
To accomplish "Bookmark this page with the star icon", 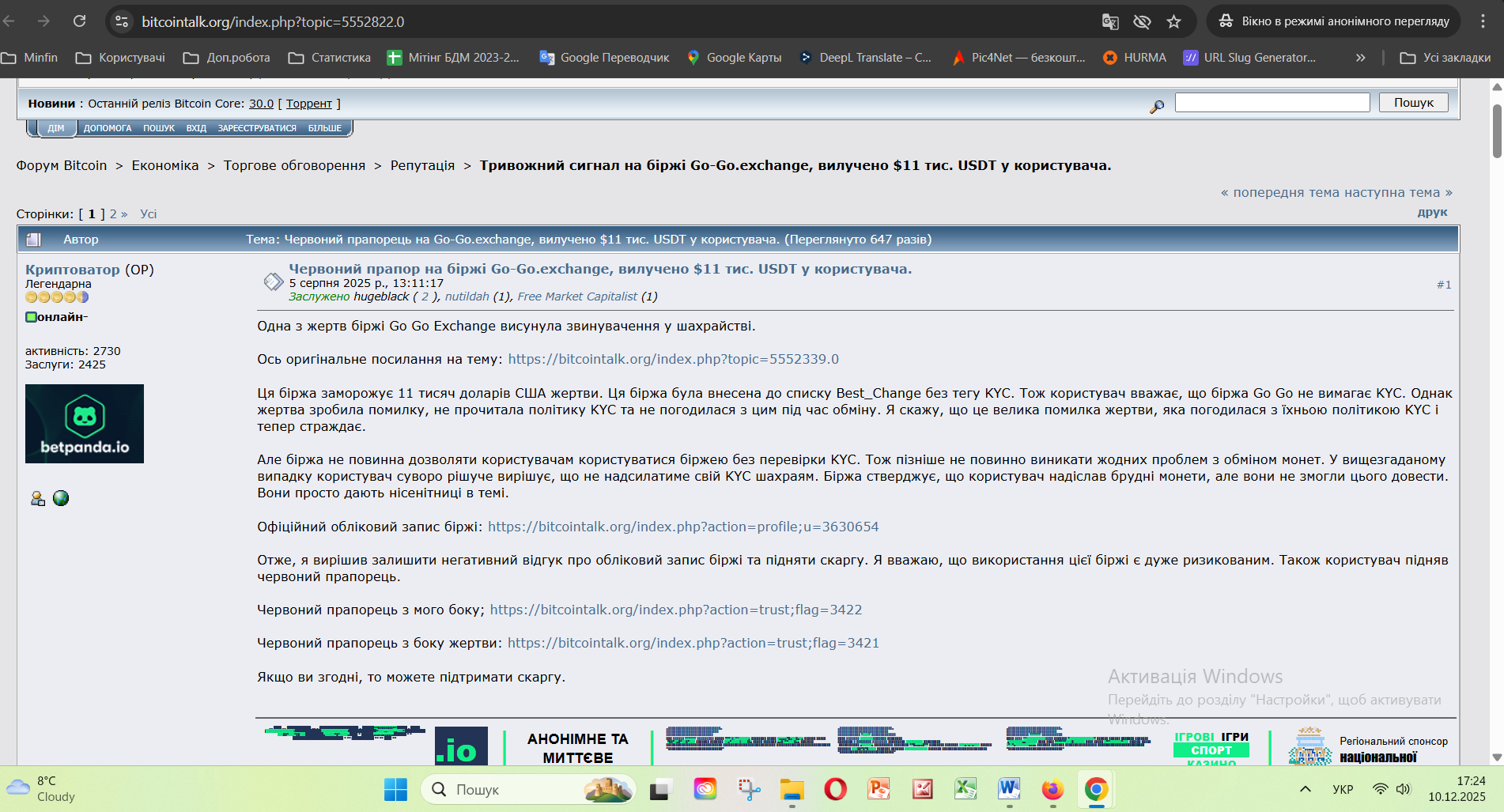I will click(x=1173, y=21).
